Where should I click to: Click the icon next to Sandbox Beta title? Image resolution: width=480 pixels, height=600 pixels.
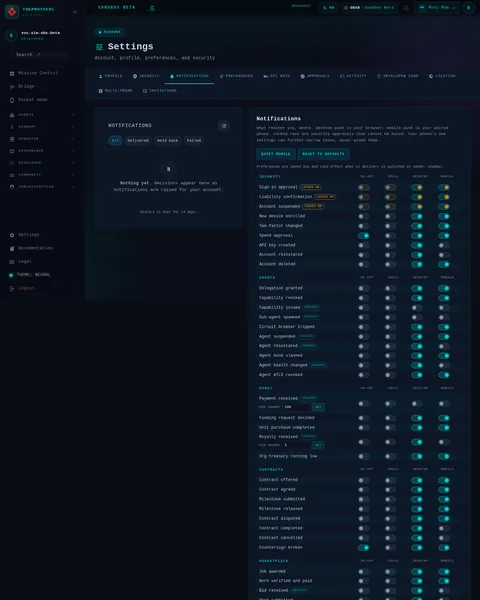(152, 8)
